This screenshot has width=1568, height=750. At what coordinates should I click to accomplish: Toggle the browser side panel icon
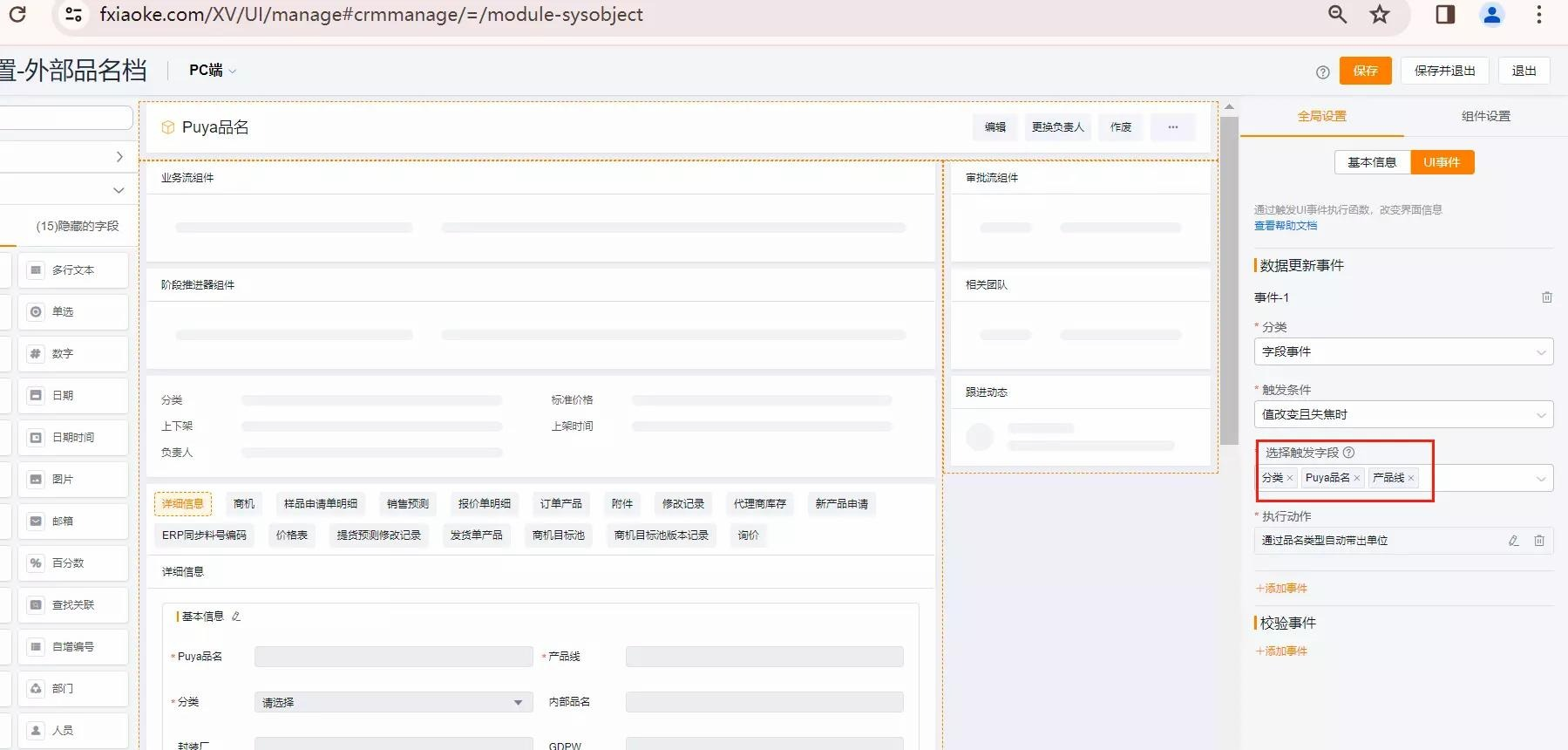click(1445, 14)
